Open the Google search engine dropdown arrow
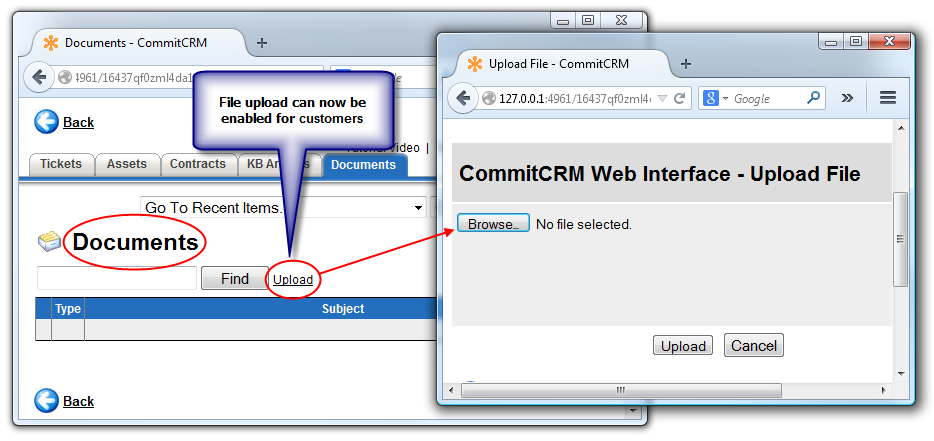Image resolution: width=934 pixels, height=441 pixels. tap(726, 99)
